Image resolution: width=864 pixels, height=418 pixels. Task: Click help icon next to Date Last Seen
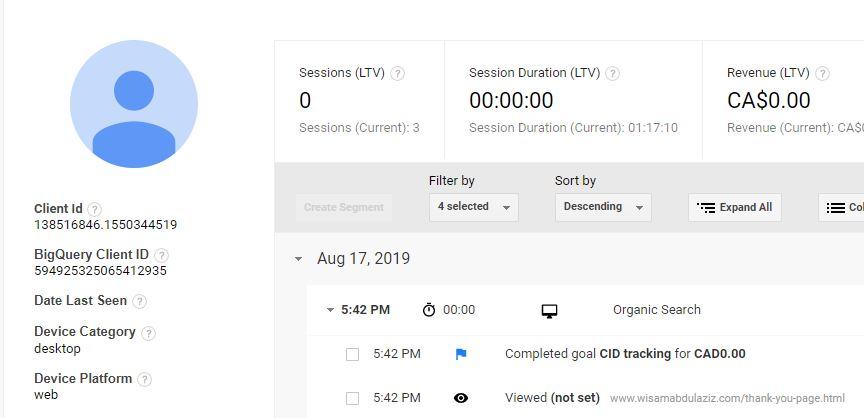point(140,301)
